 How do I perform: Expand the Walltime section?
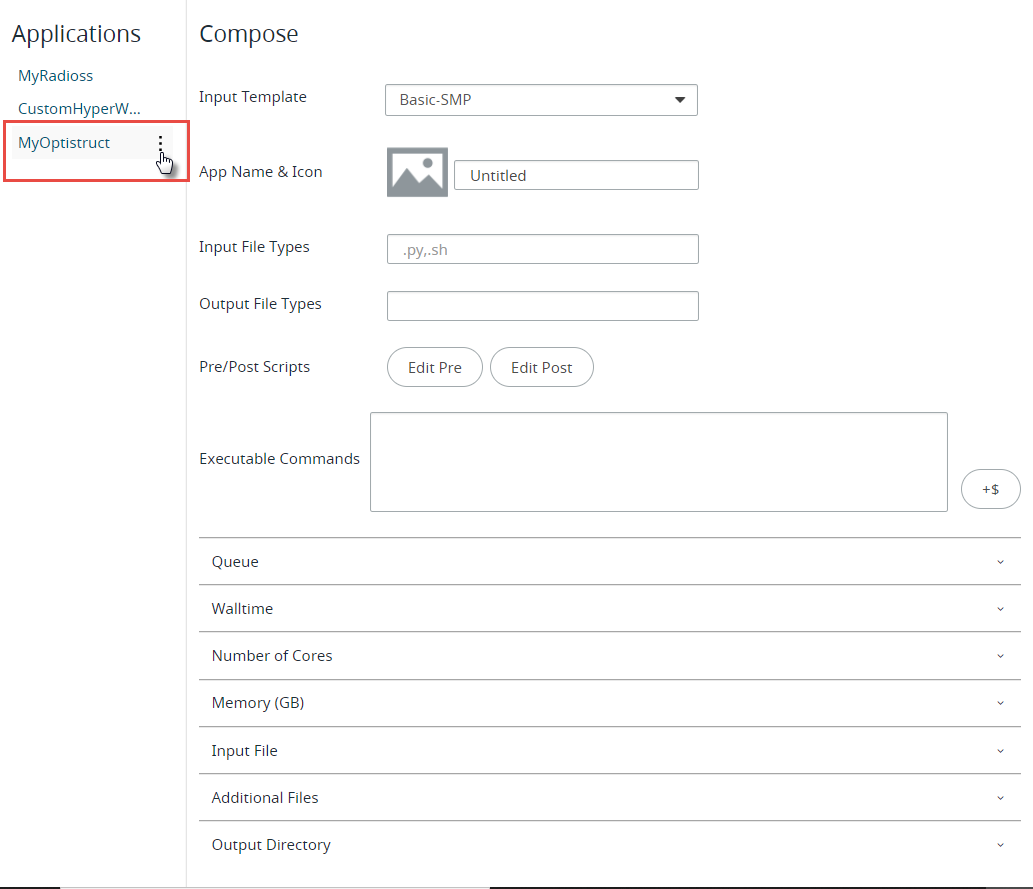609,608
